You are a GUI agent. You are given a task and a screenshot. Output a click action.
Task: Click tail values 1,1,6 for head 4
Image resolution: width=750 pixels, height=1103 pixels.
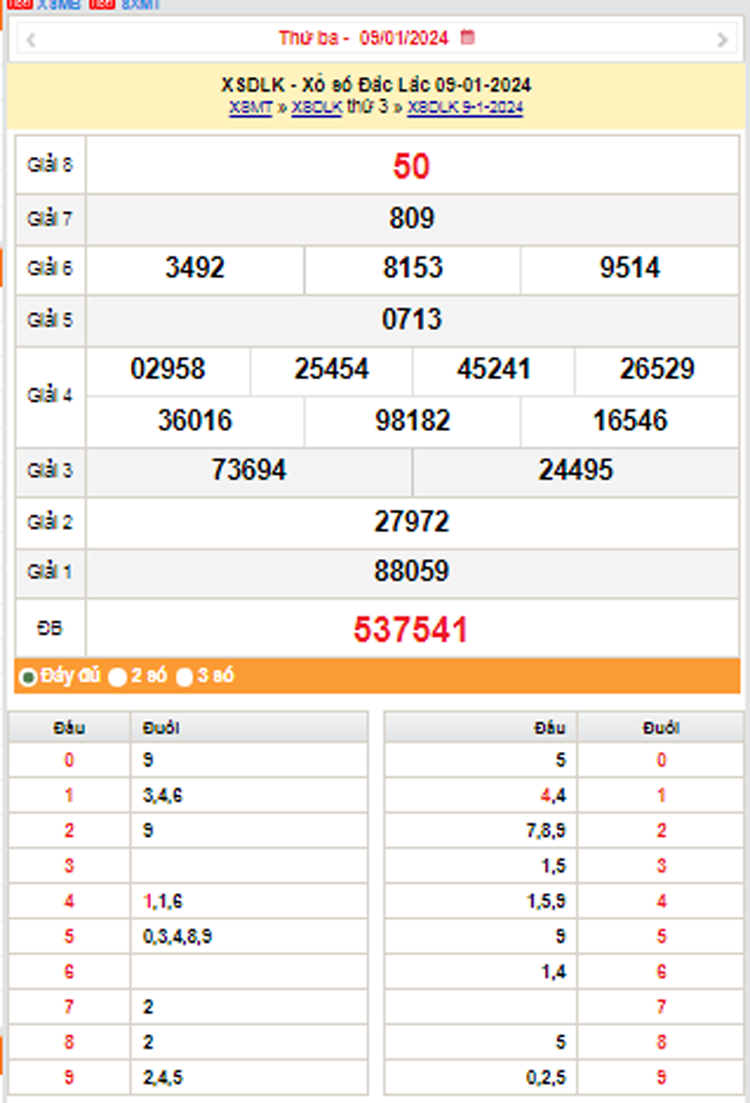pyautogui.click(x=163, y=901)
